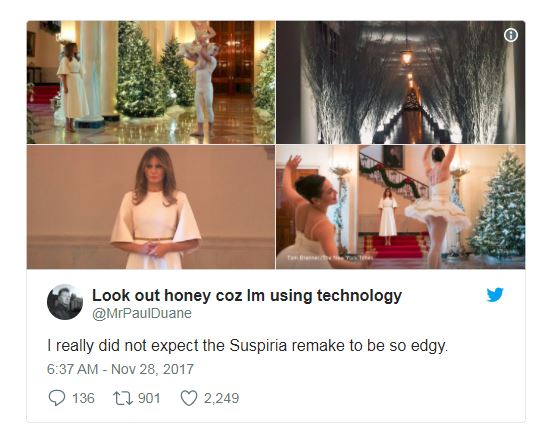Open the top-left Christmas trees photo

(151, 82)
